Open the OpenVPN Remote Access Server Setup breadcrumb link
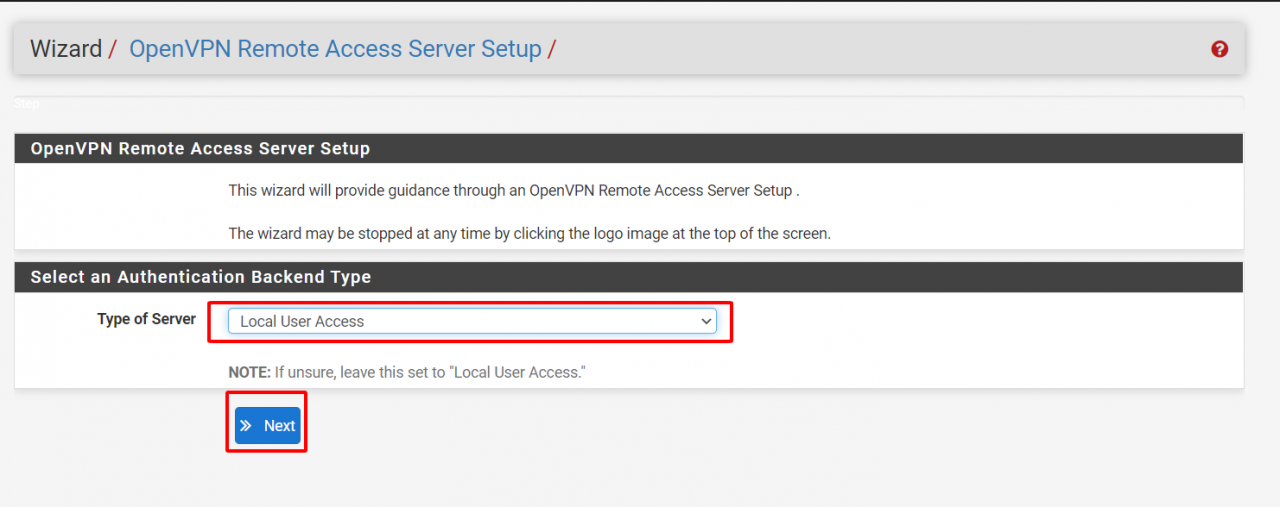The image size is (1280, 507). pyautogui.click(x=335, y=49)
